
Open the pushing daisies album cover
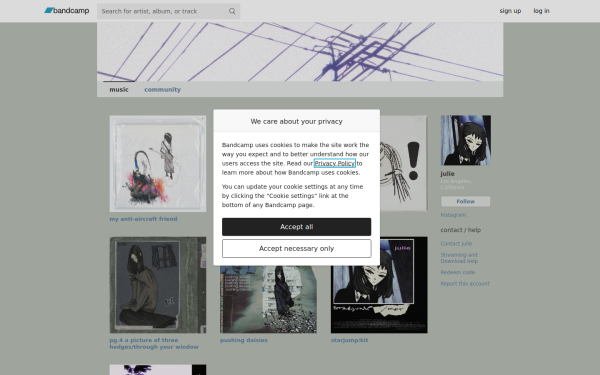[x=268, y=299]
